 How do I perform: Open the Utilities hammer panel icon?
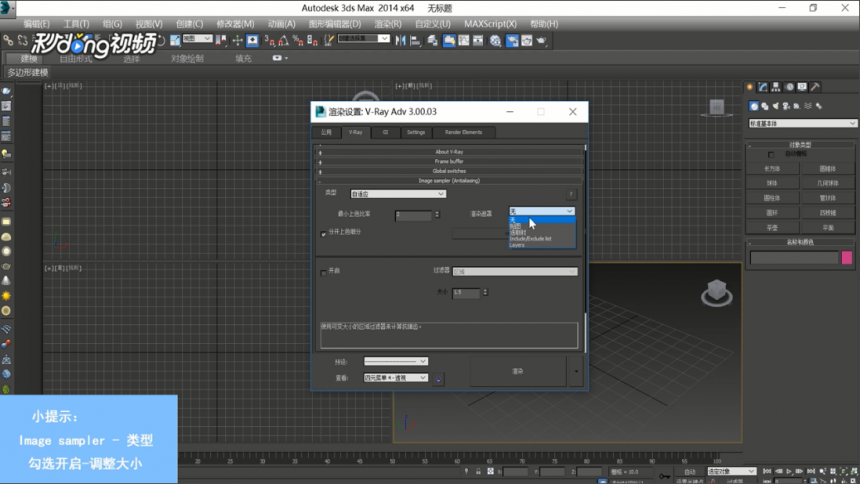pos(816,87)
